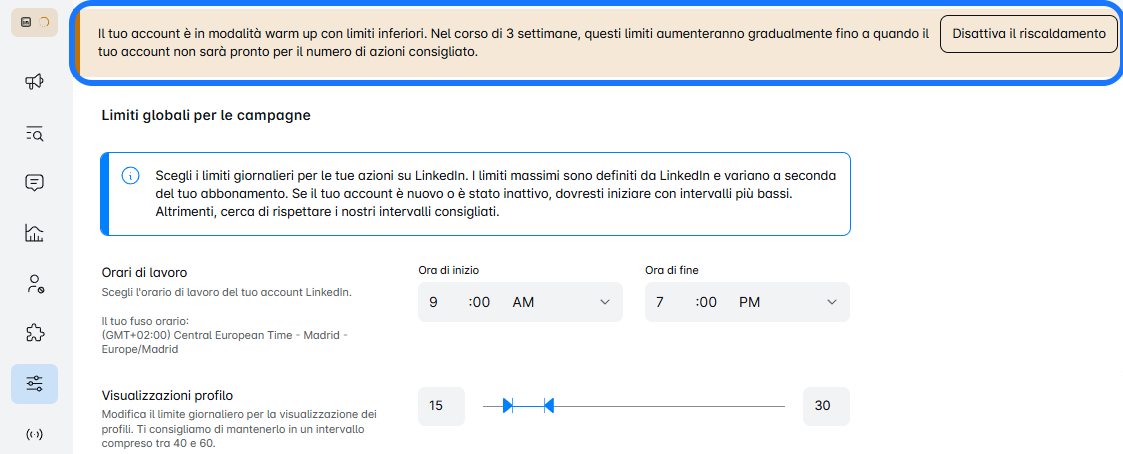Click start time minutes field ':00'
The image size is (1123, 454).
[480, 302]
